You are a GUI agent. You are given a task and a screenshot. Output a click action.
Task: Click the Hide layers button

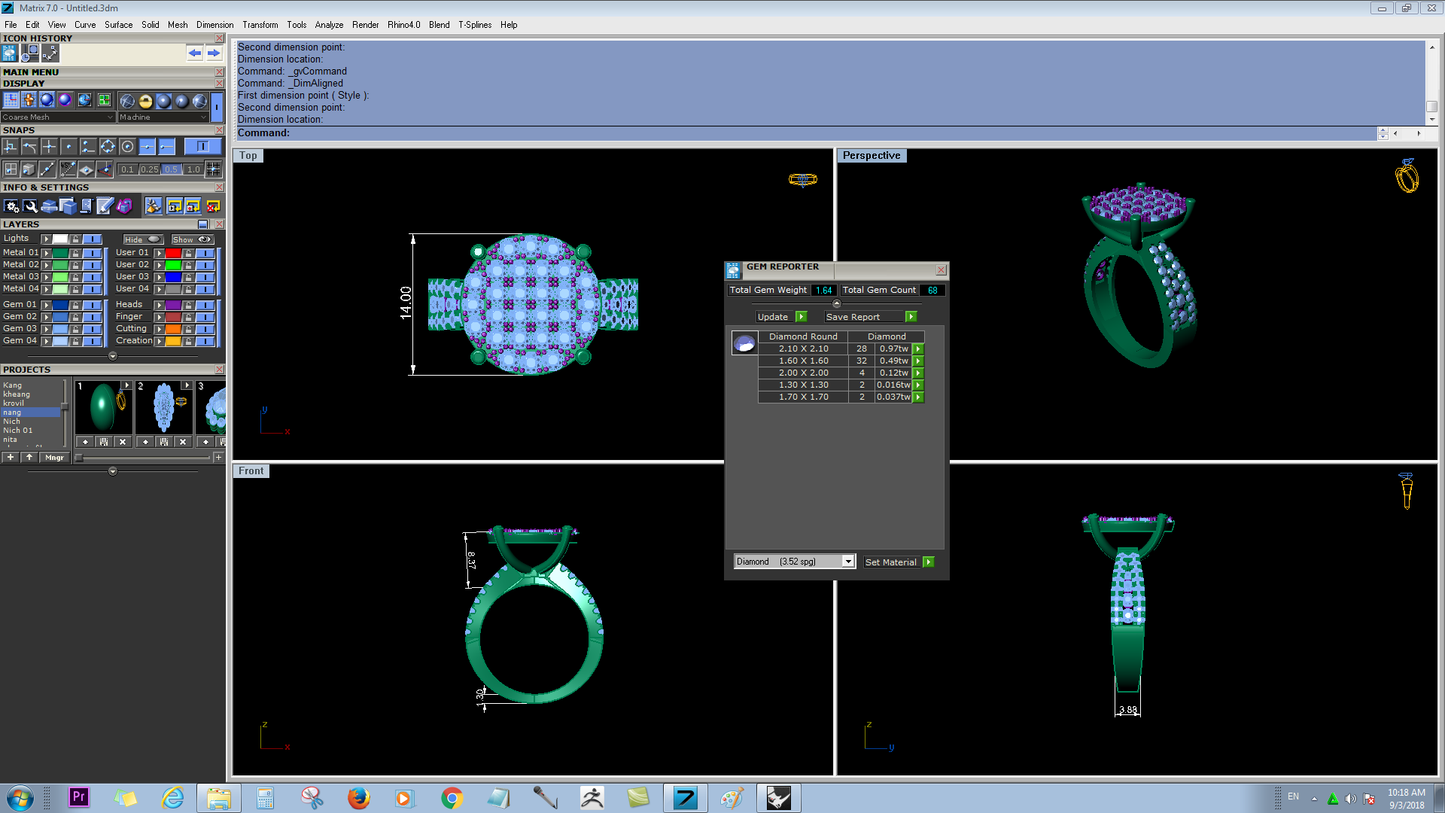tap(143, 239)
